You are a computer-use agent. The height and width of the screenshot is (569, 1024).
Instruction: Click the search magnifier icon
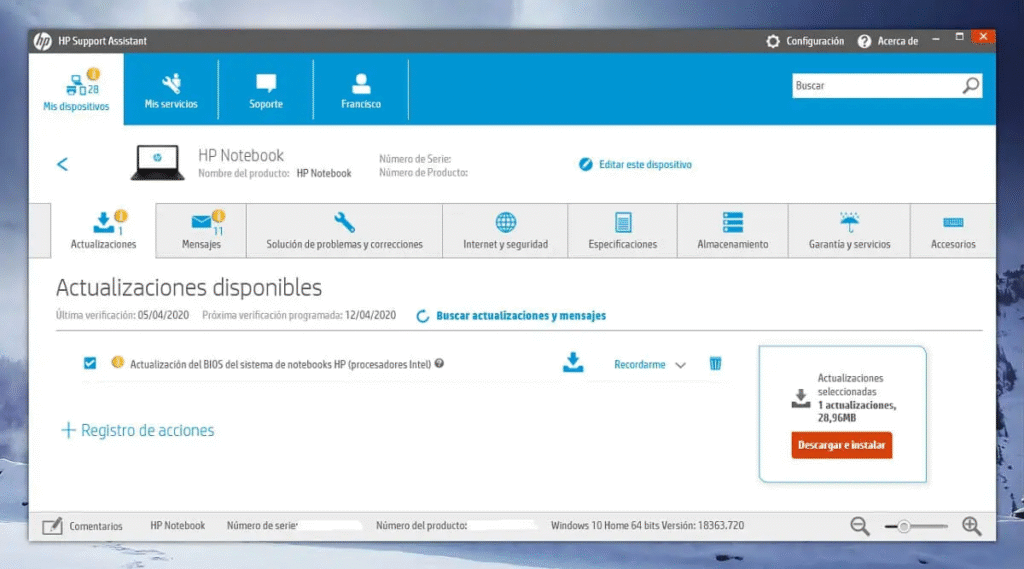pyautogui.click(x=970, y=86)
